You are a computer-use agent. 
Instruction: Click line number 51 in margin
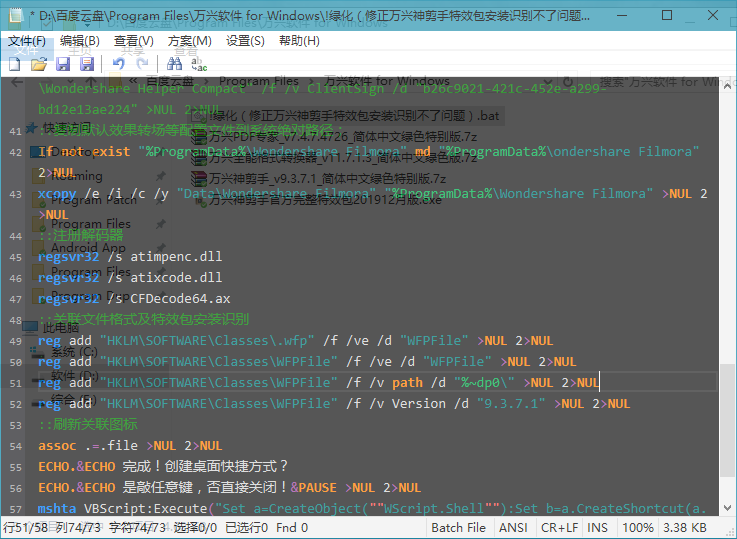(16, 383)
